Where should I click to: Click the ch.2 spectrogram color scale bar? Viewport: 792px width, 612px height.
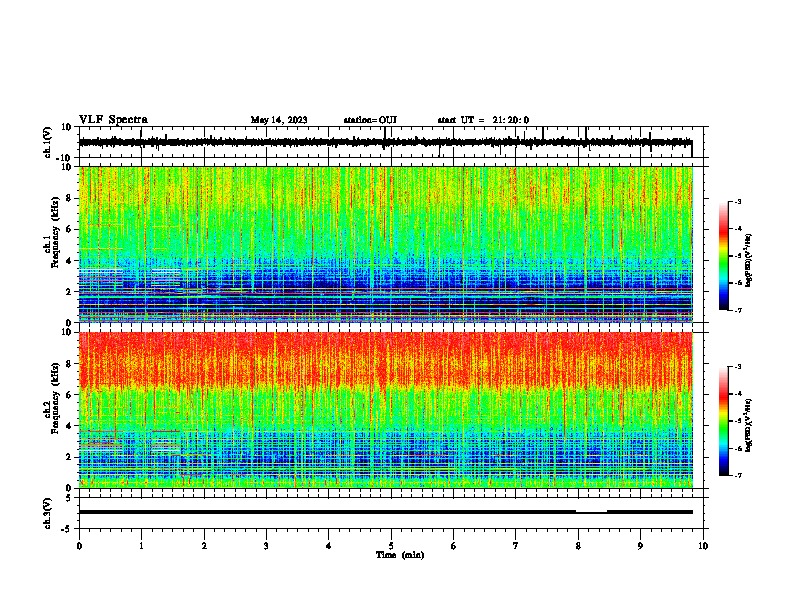[724, 421]
